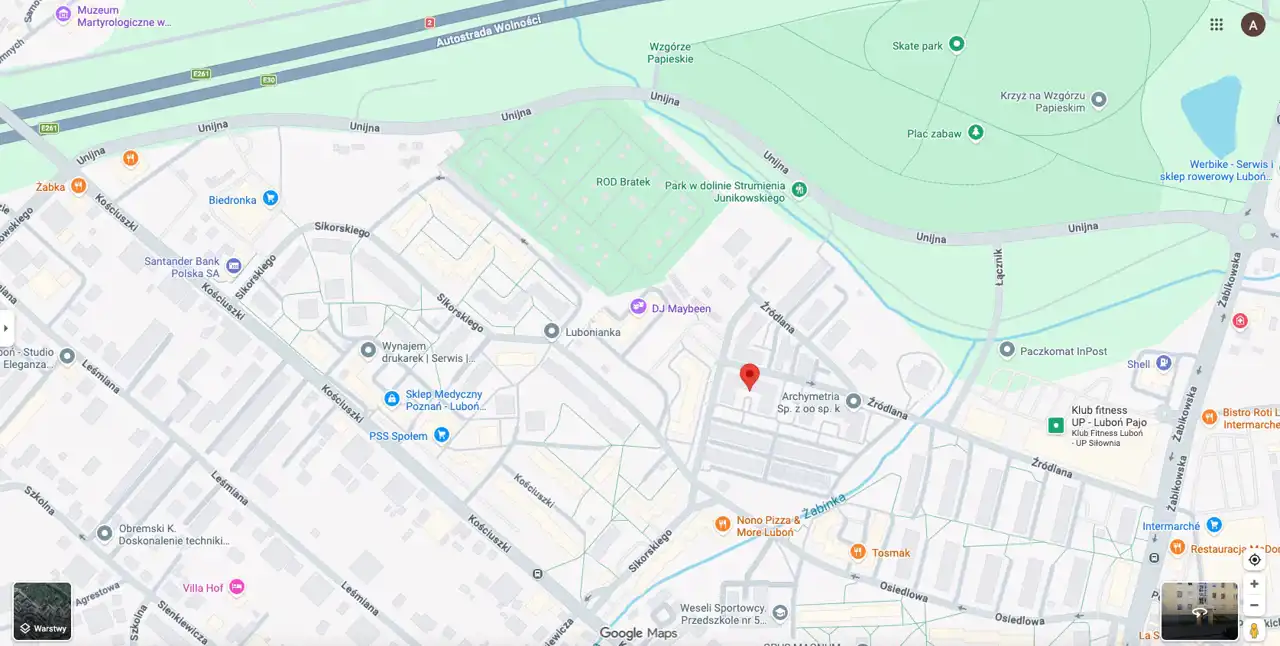1280x646 pixels.
Task: Click the red location pin marker
Action: [749, 377]
